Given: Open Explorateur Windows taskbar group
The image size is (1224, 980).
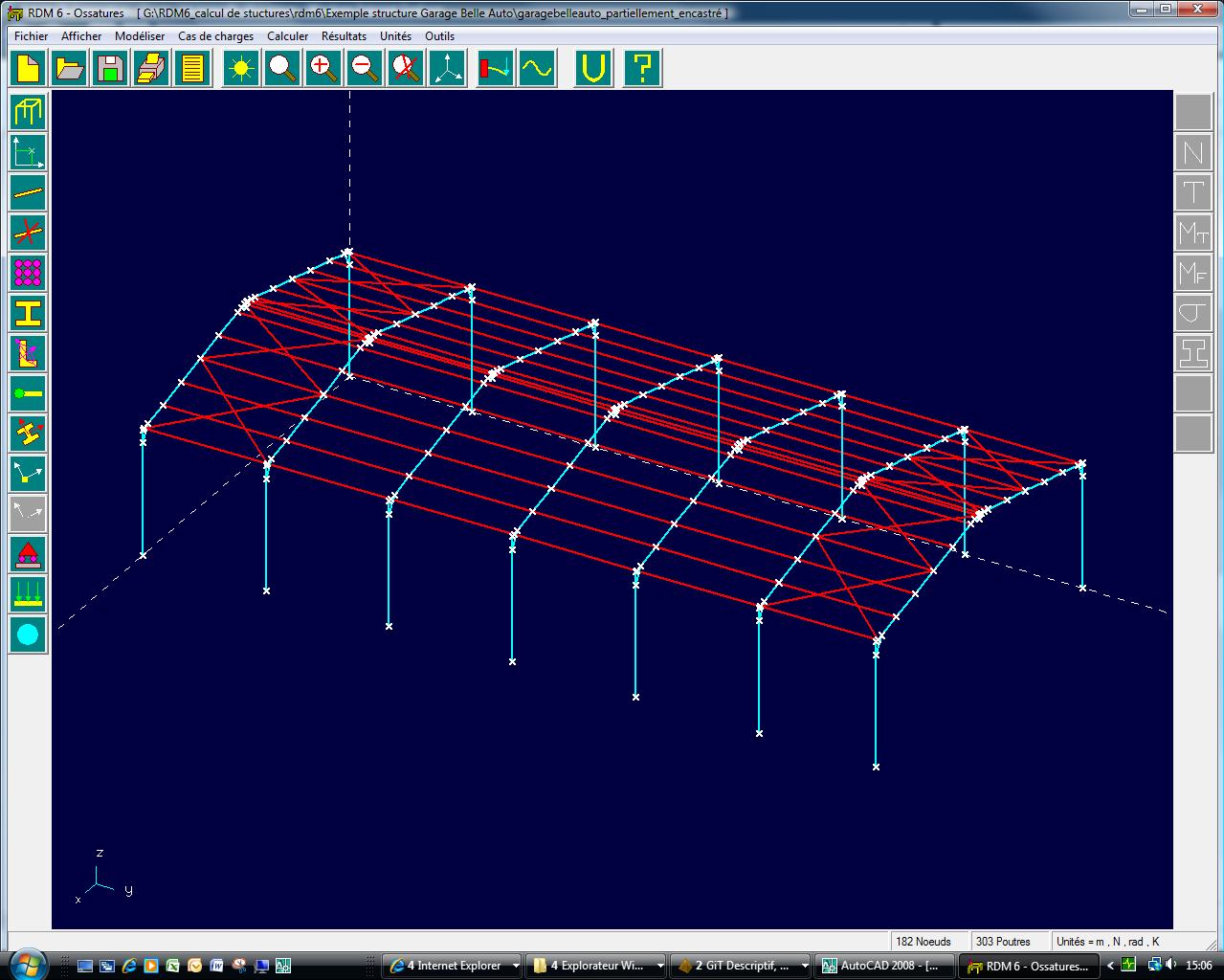Looking at the screenshot, I should [x=597, y=966].
